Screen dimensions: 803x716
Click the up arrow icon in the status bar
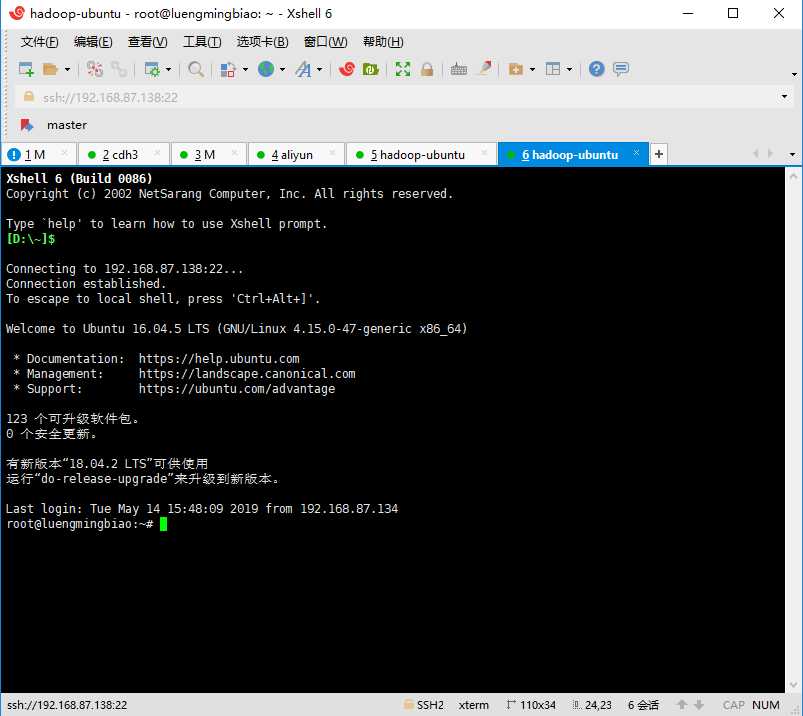(x=682, y=705)
